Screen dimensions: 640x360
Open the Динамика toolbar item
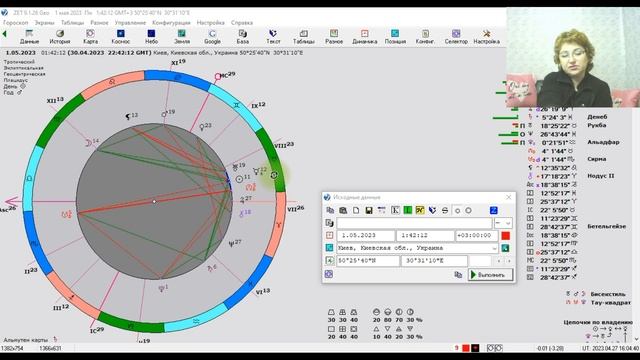364,36
